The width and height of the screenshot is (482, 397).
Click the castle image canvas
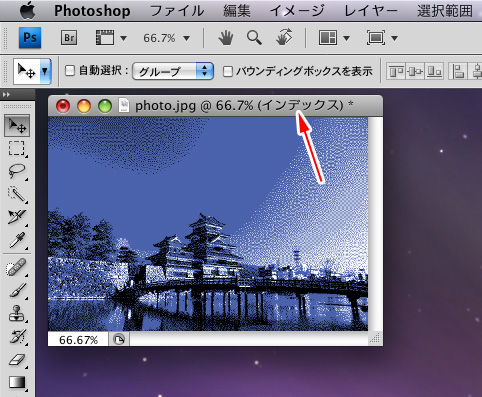click(x=208, y=224)
